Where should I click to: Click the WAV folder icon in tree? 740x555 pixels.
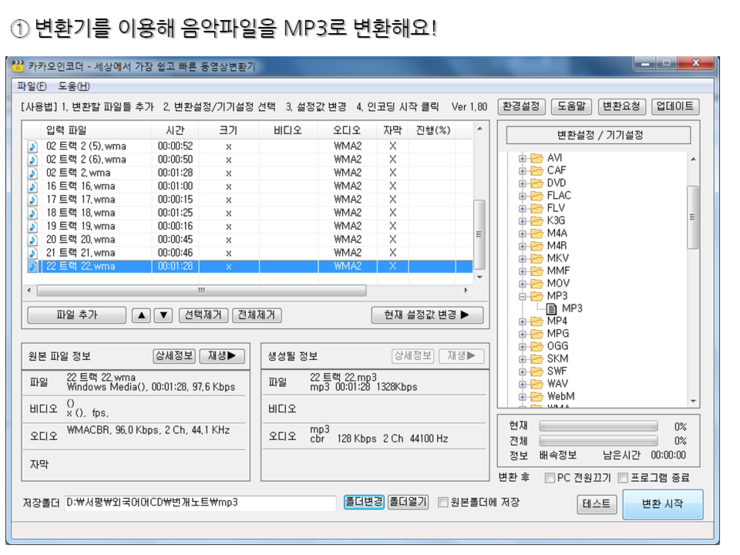click(536, 384)
